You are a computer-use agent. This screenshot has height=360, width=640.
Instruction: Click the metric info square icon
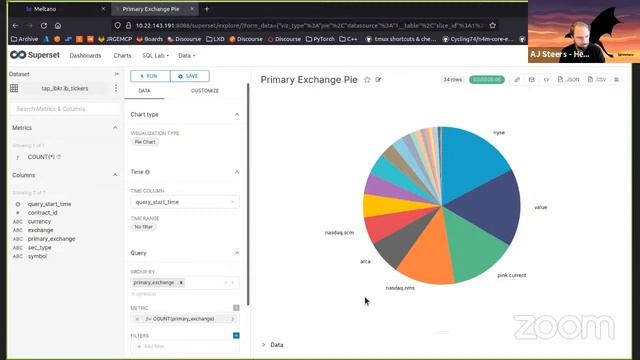[236, 308]
